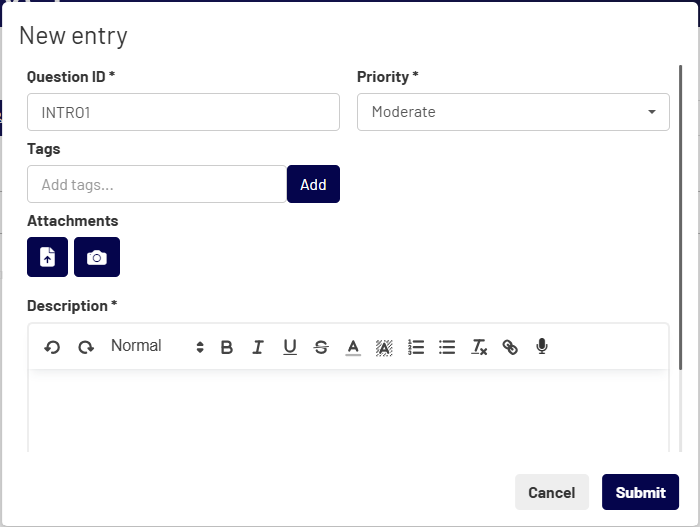Upload a file attachment
Screen dimensions: 700x527
click(x=47, y=257)
